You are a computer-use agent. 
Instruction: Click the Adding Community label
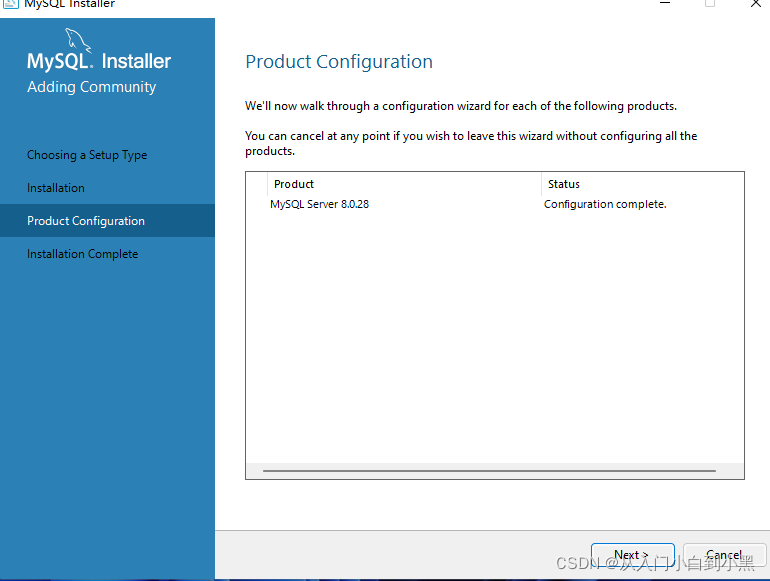[x=92, y=87]
